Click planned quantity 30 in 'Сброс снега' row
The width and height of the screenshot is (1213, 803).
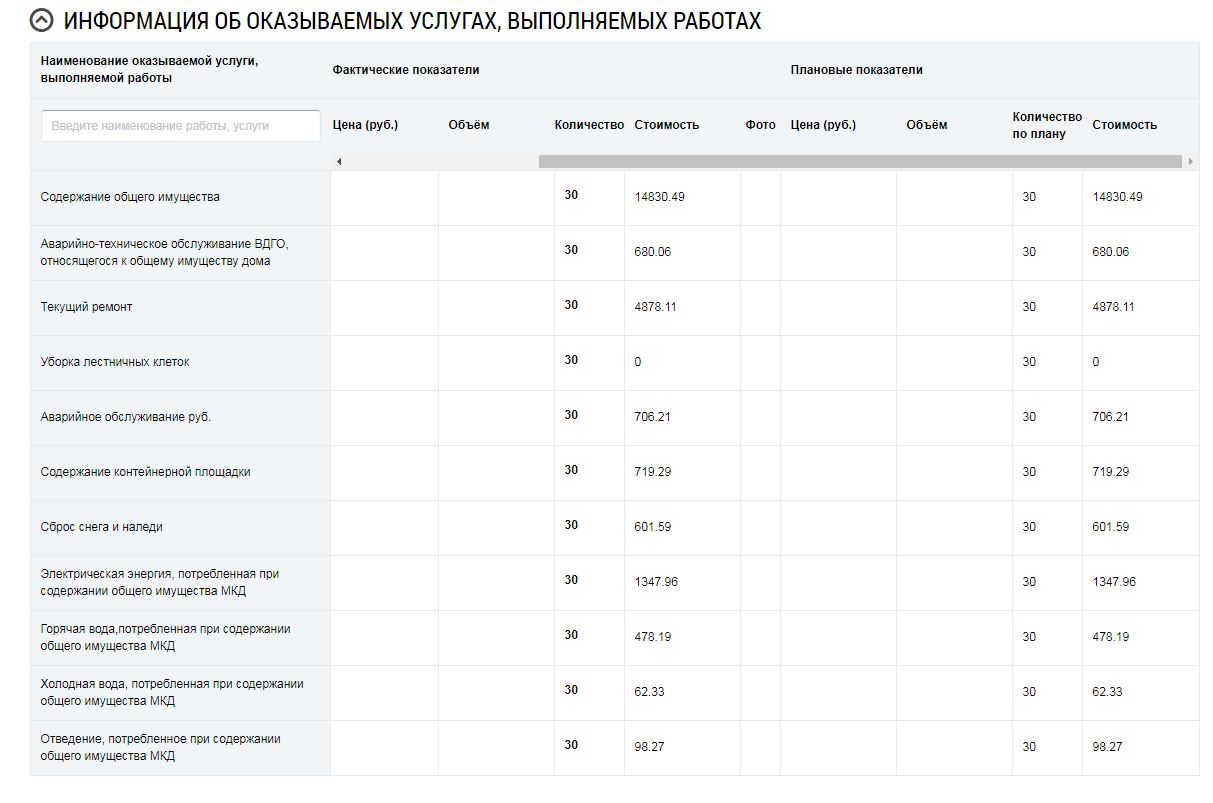point(1029,527)
